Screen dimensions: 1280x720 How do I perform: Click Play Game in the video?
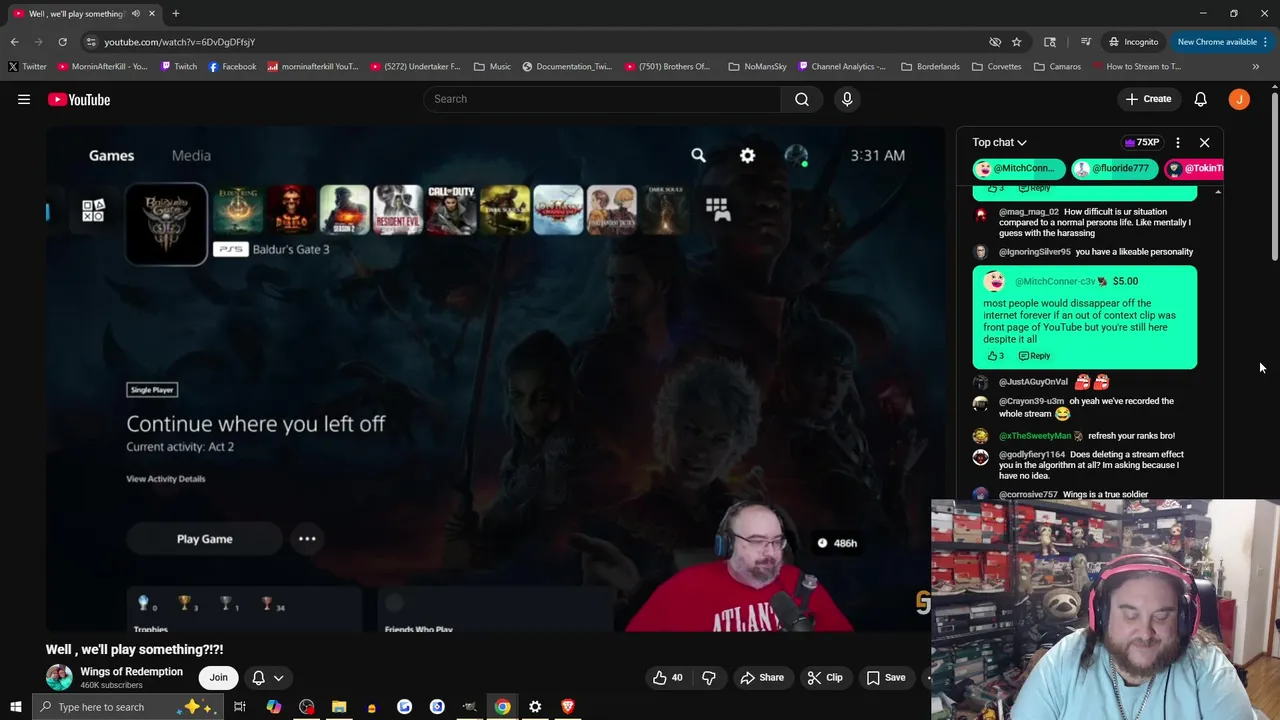tap(205, 539)
